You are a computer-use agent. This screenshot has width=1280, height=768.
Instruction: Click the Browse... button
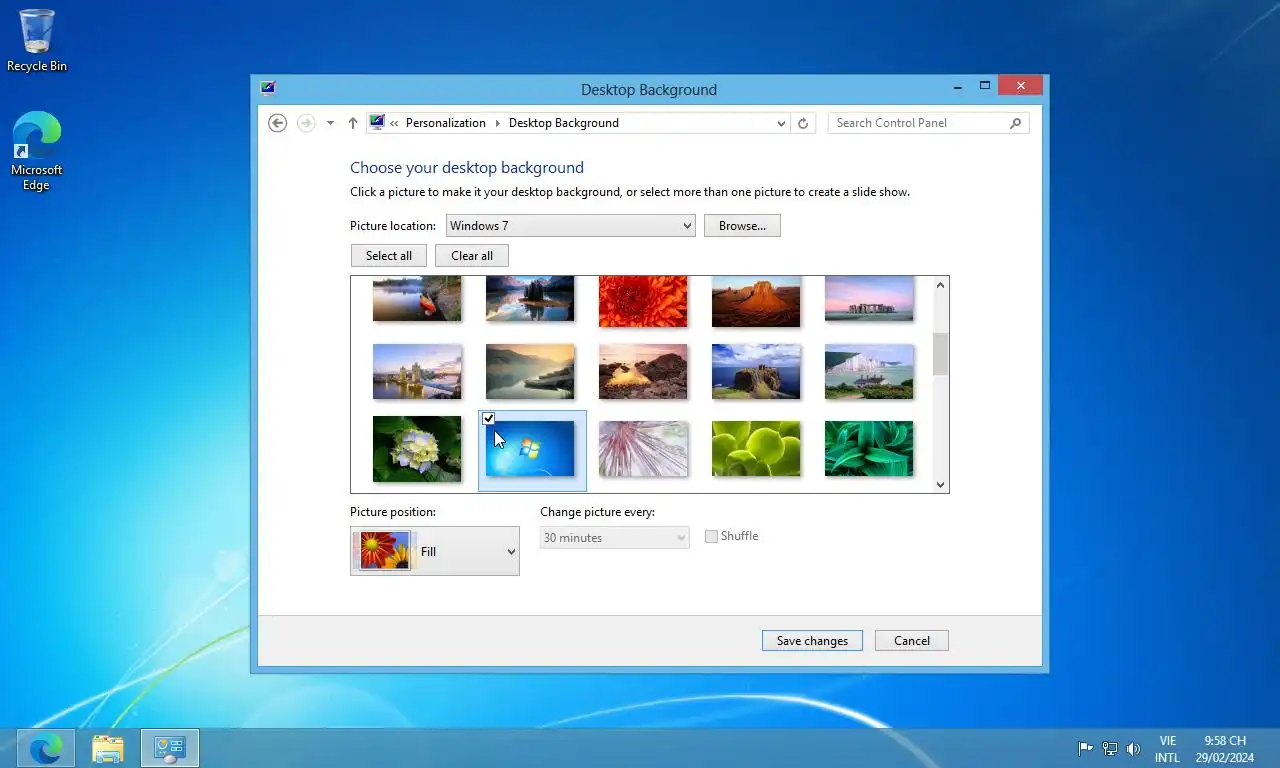742,226
